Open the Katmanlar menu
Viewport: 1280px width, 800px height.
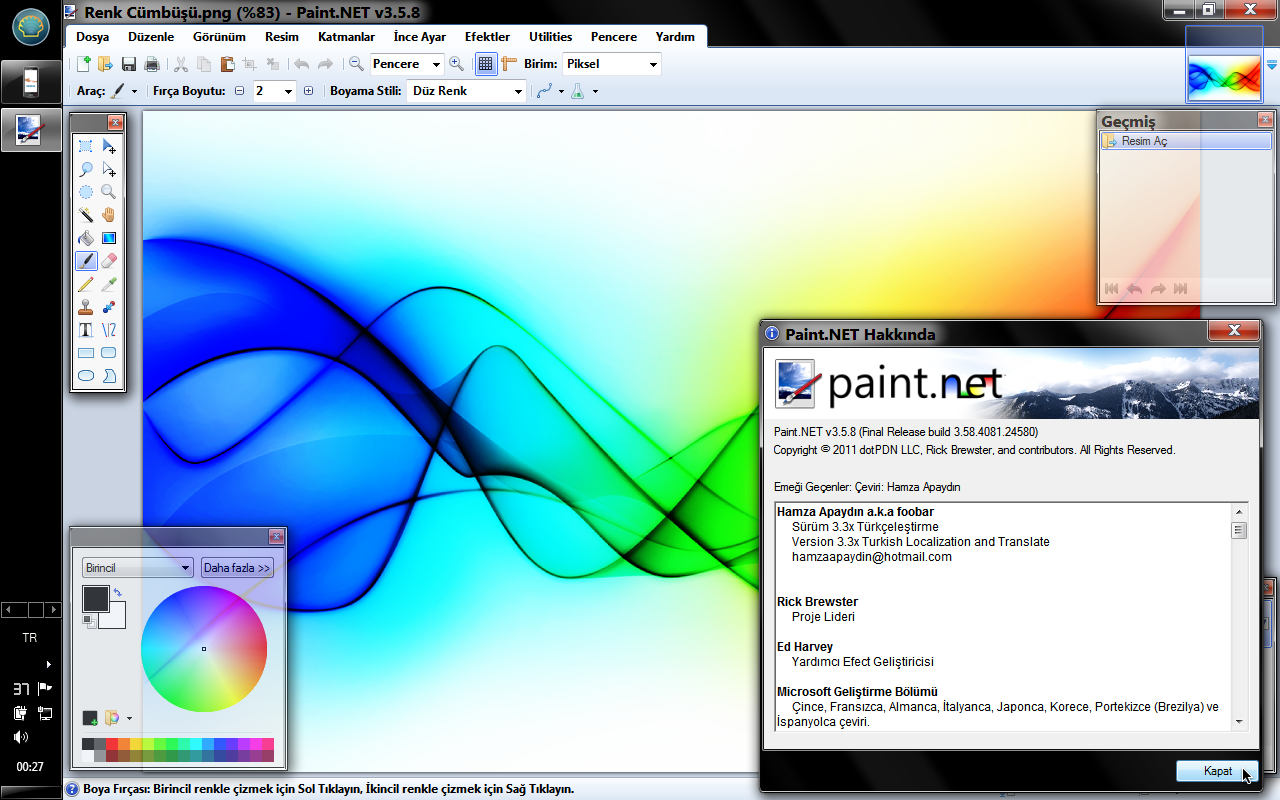click(346, 37)
